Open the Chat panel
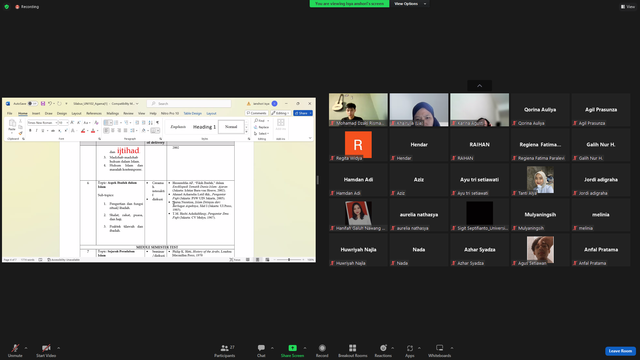The image size is (640, 360). (261, 350)
